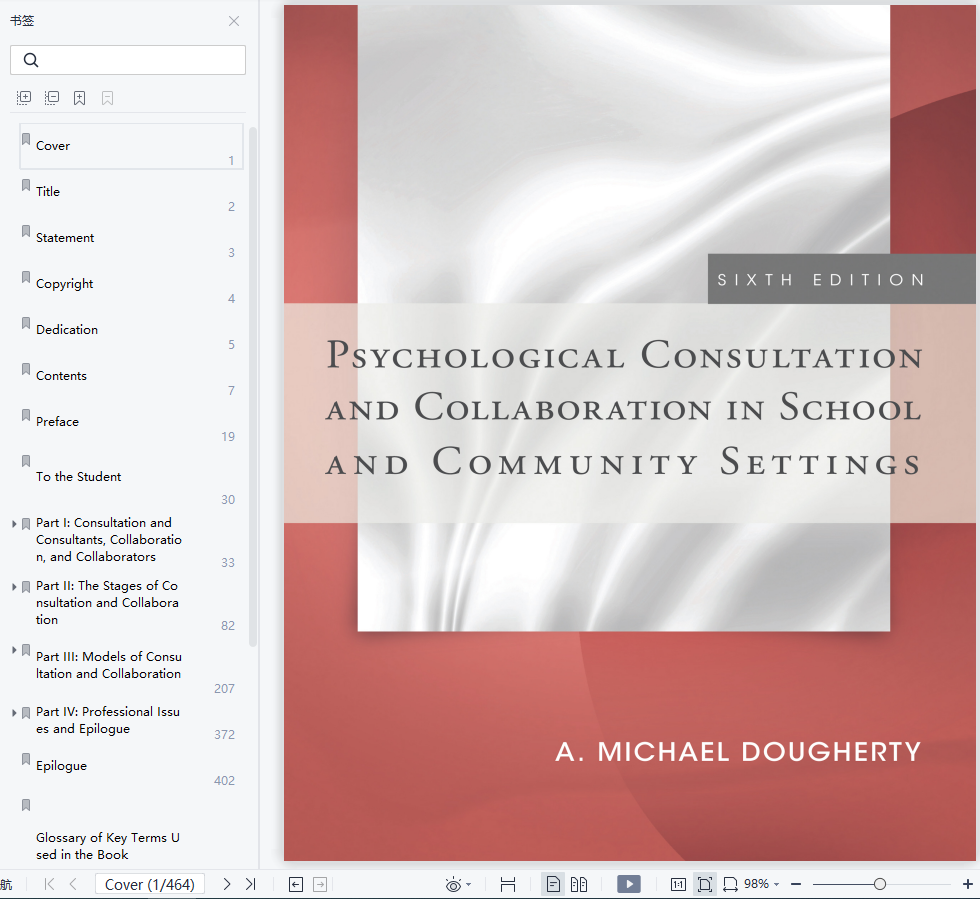Viewport: 980px width, 899px height.
Task: Expand Part IV: Professional Issues and Epilogue
Action: click(14, 713)
